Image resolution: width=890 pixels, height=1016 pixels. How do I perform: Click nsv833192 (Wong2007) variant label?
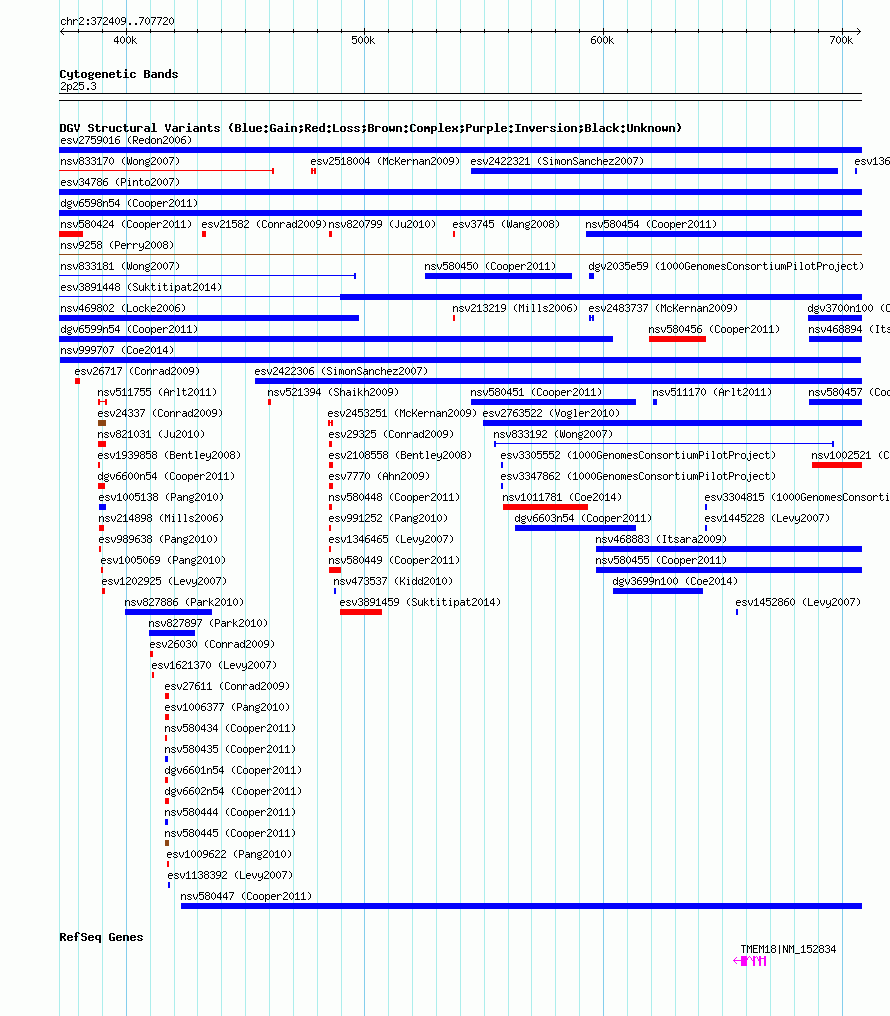553,435
